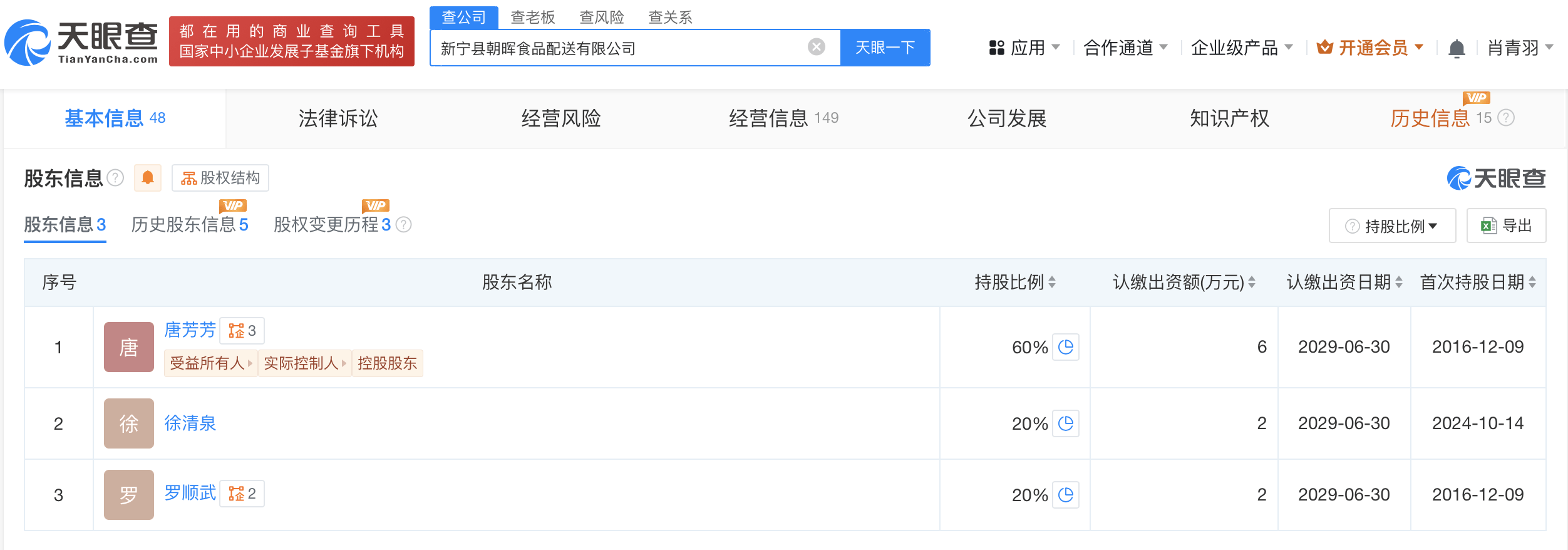Expand the 持股比例 dropdown selector
The width and height of the screenshot is (1568, 550).
click(x=1392, y=226)
